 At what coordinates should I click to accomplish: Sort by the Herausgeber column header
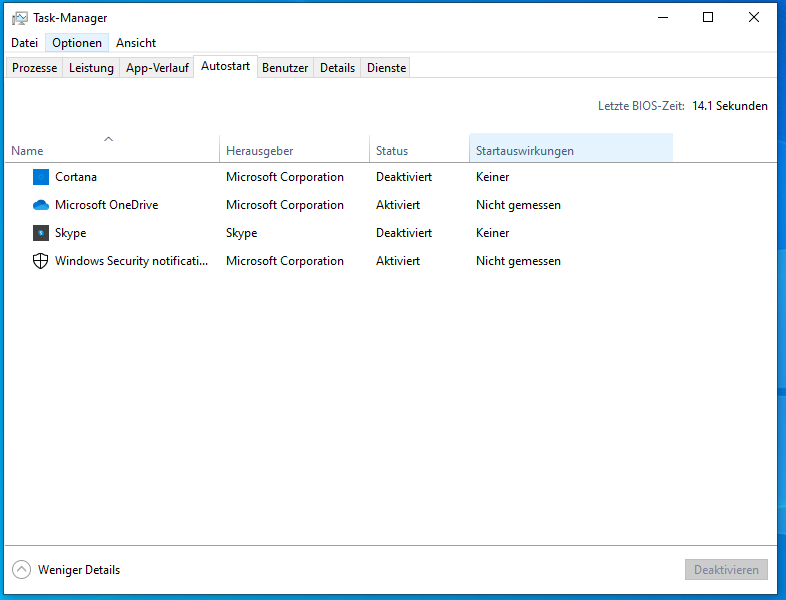pyautogui.click(x=295, y=148)
